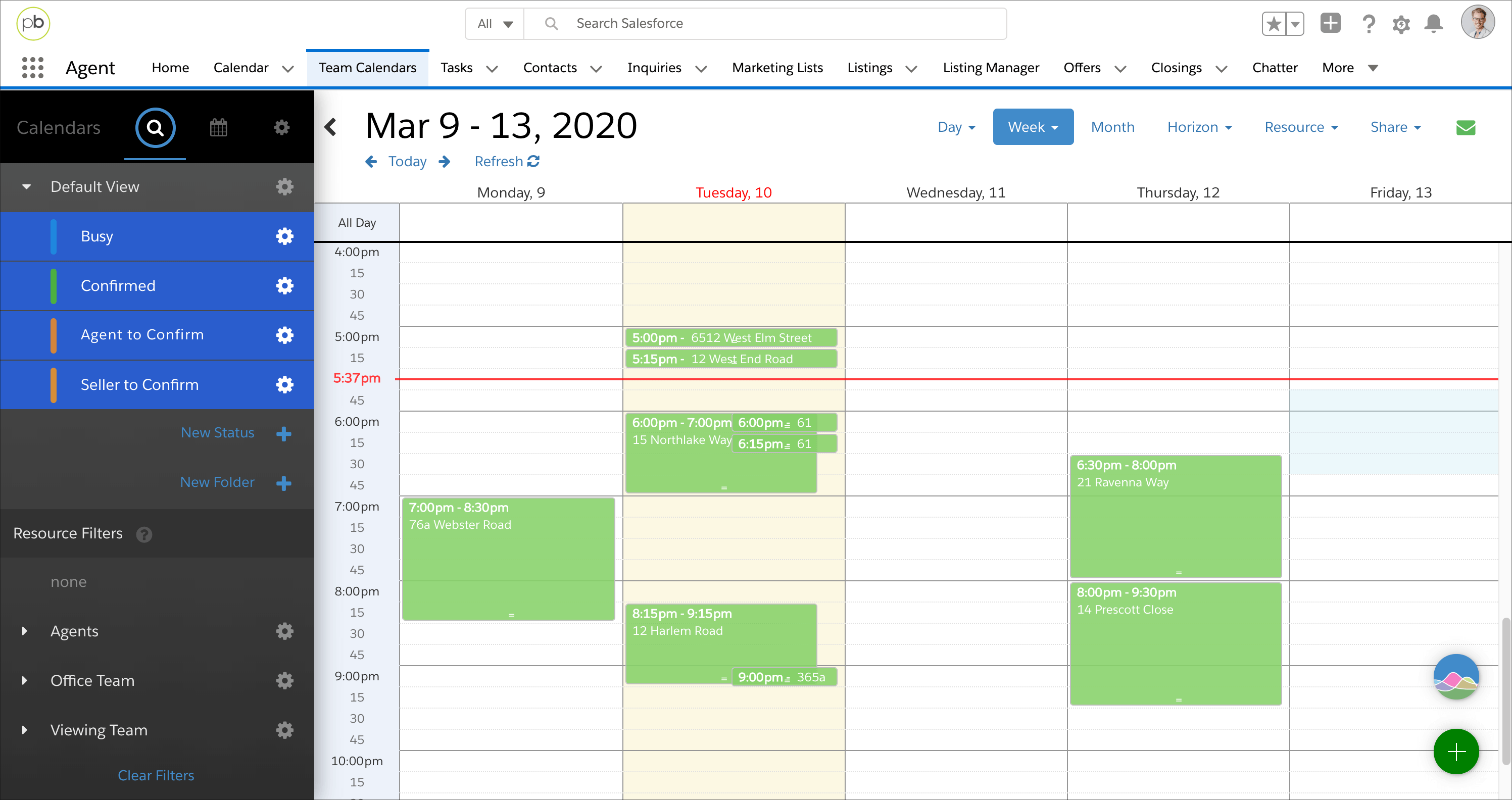This screenshot has width=1512, height=800.
Task: Expand the Agents resource filter
Action: (x=25, y=631)
